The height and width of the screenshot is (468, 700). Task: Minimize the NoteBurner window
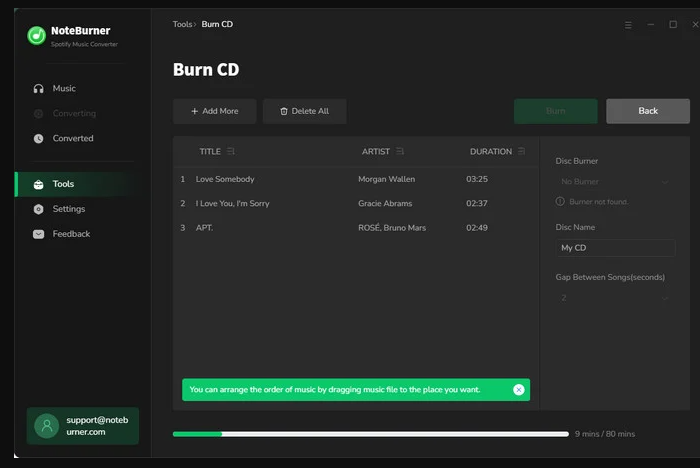(651, 25)
